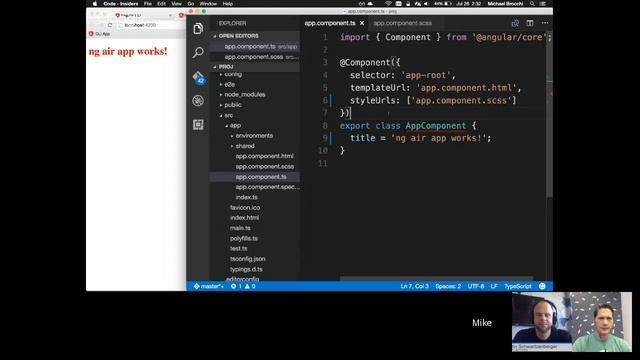Click the Wi-Fi icon in menu bar
The width and height of the screenshot is (640, 360).
(x=388, y=4)
